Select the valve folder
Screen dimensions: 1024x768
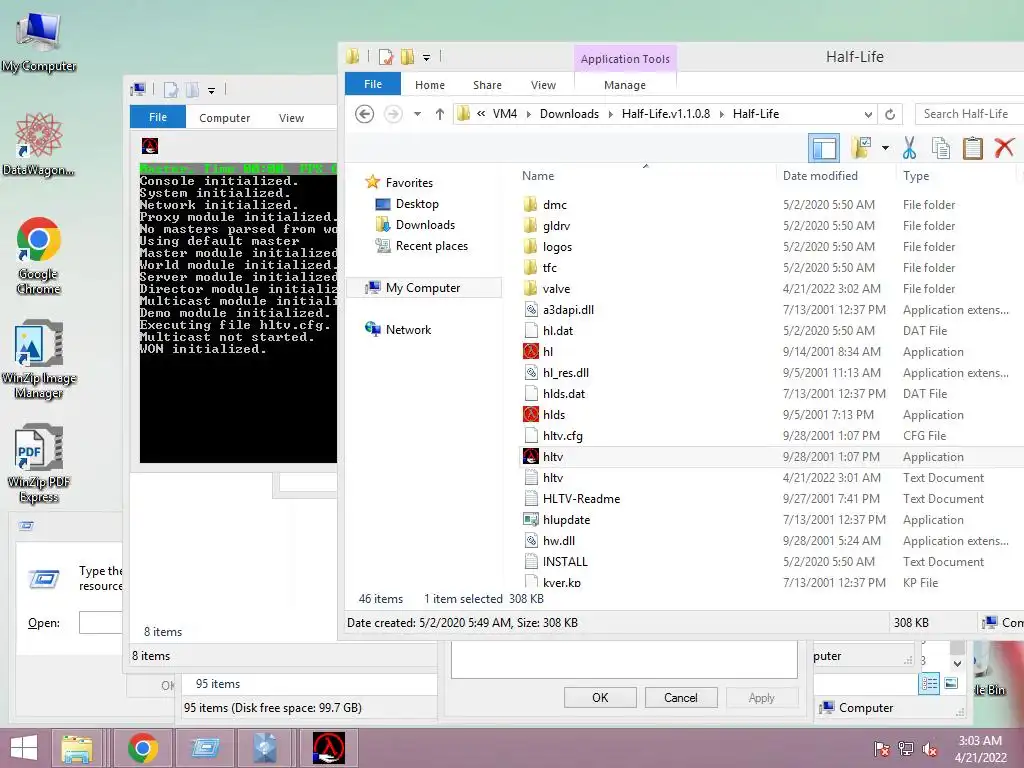point(556,289)
